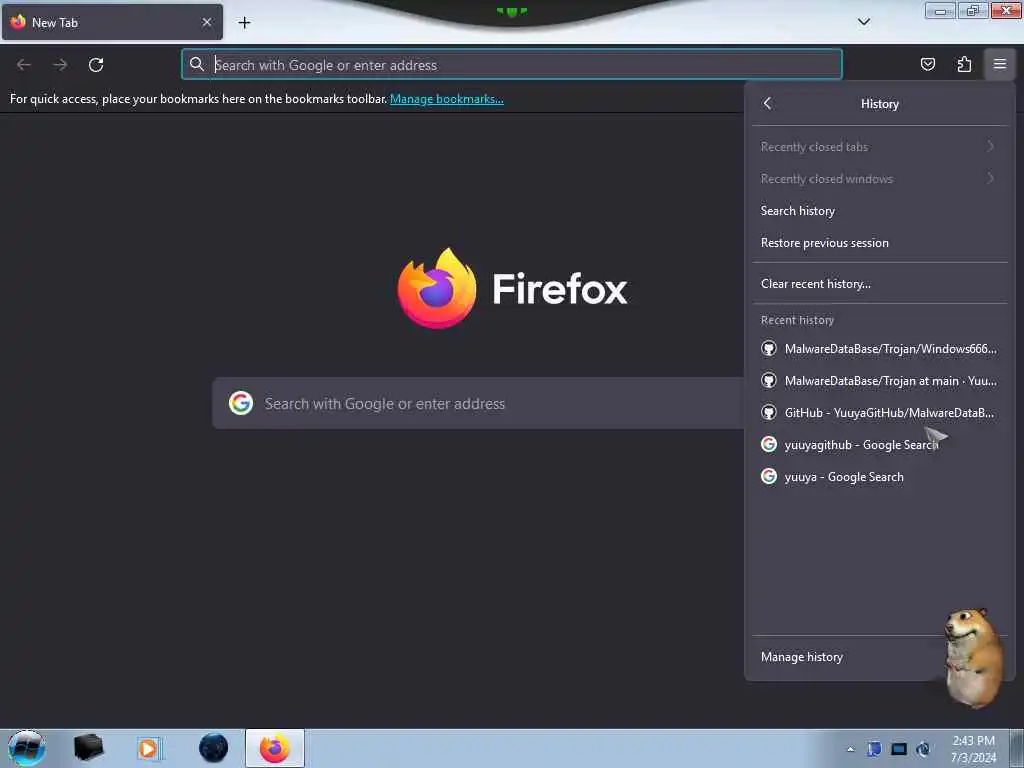Go back from History panel
Viewport: 1024px width, 768px height.
coord(767,103)
